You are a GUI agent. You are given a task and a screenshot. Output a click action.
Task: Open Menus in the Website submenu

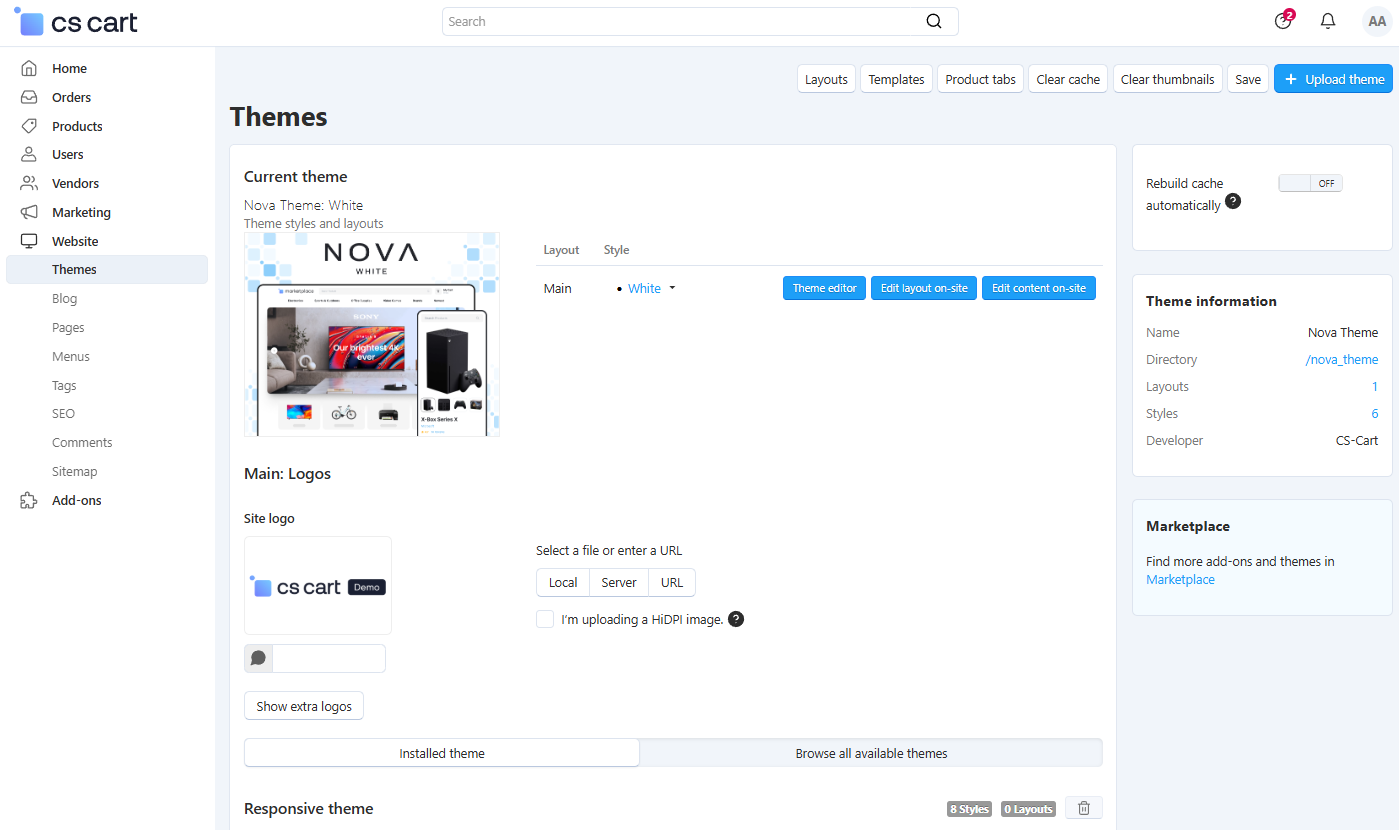point(71,357)
